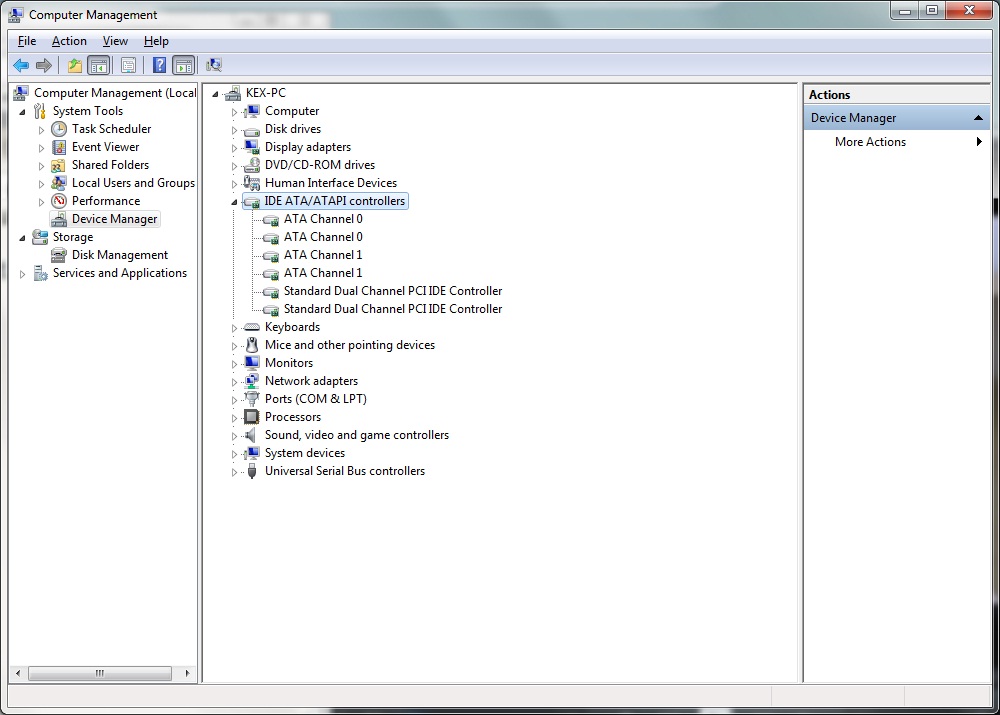Click the Back arrow toolbar icon

[x=21, y=65]
